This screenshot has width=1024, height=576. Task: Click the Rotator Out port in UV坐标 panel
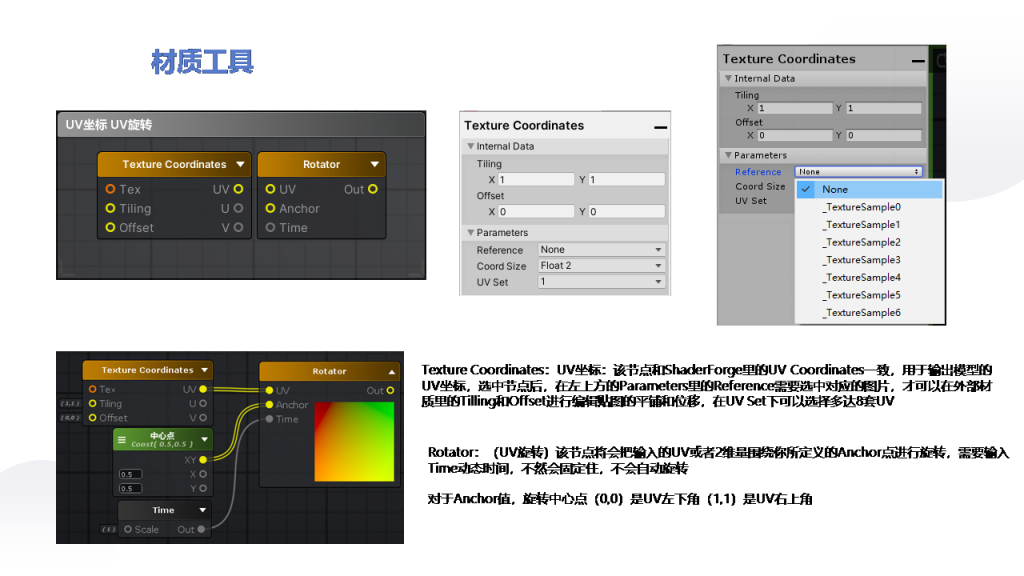pyautogui.click(x=373, y=189)
